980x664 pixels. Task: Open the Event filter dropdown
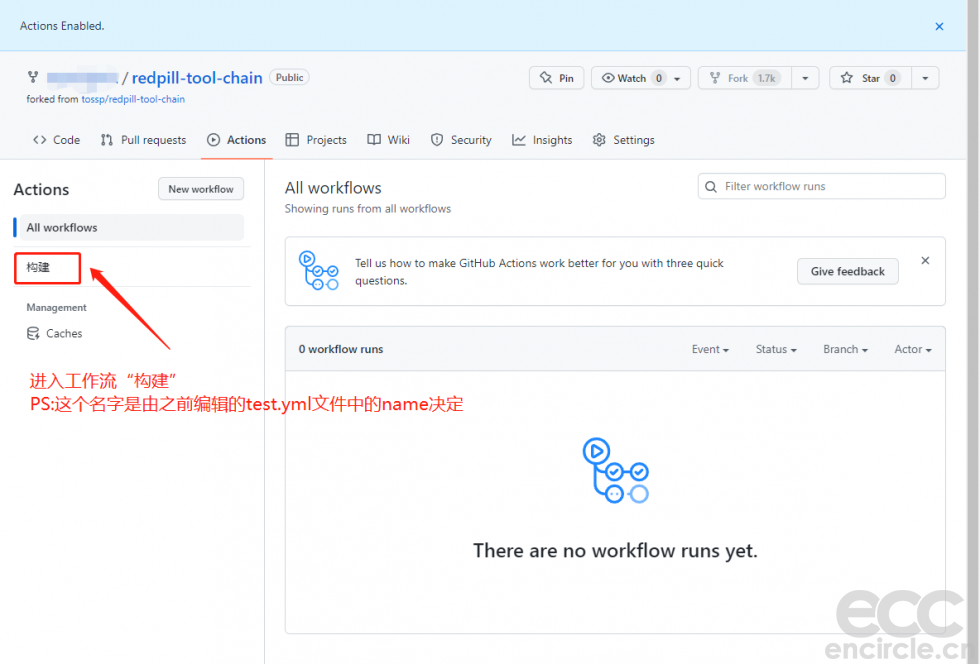point(710,350)
